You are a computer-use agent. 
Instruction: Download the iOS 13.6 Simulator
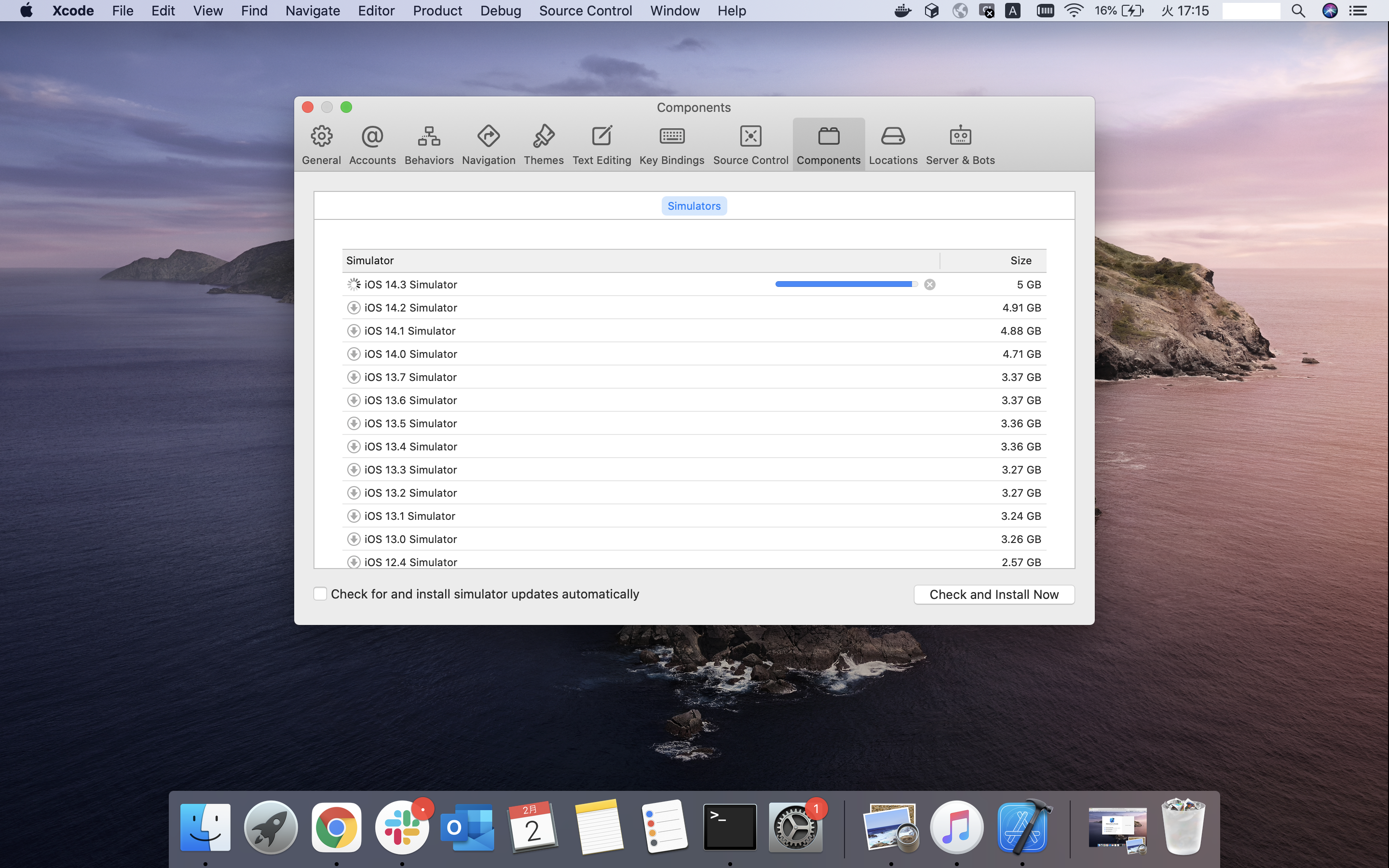354,400
